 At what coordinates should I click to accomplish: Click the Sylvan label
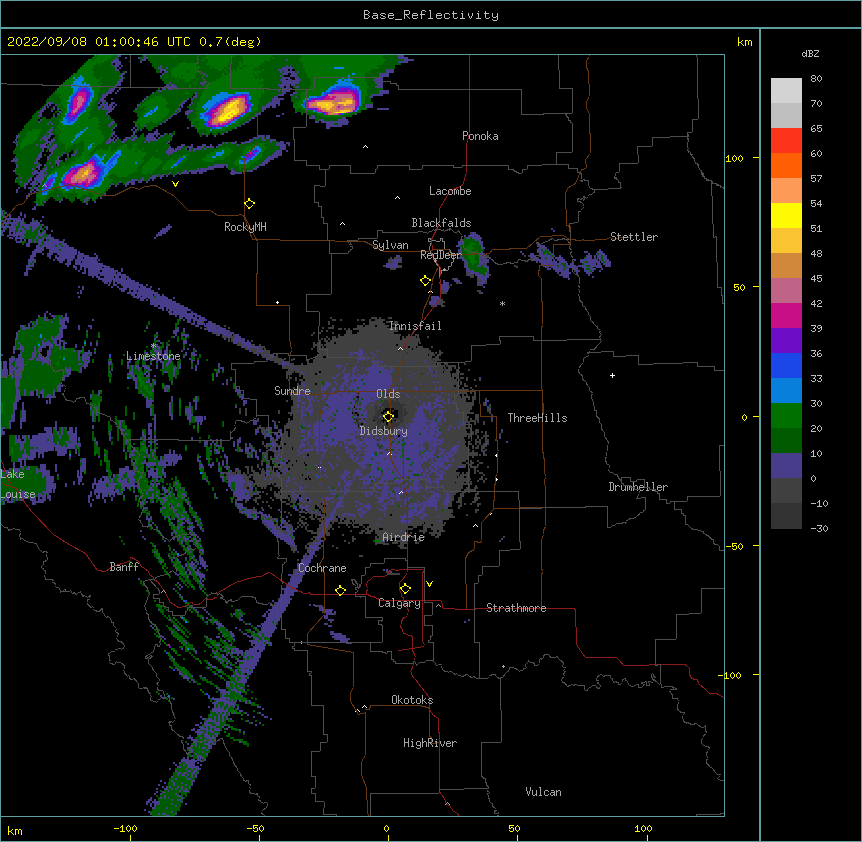pyautogui.click(x=390, y=245)
